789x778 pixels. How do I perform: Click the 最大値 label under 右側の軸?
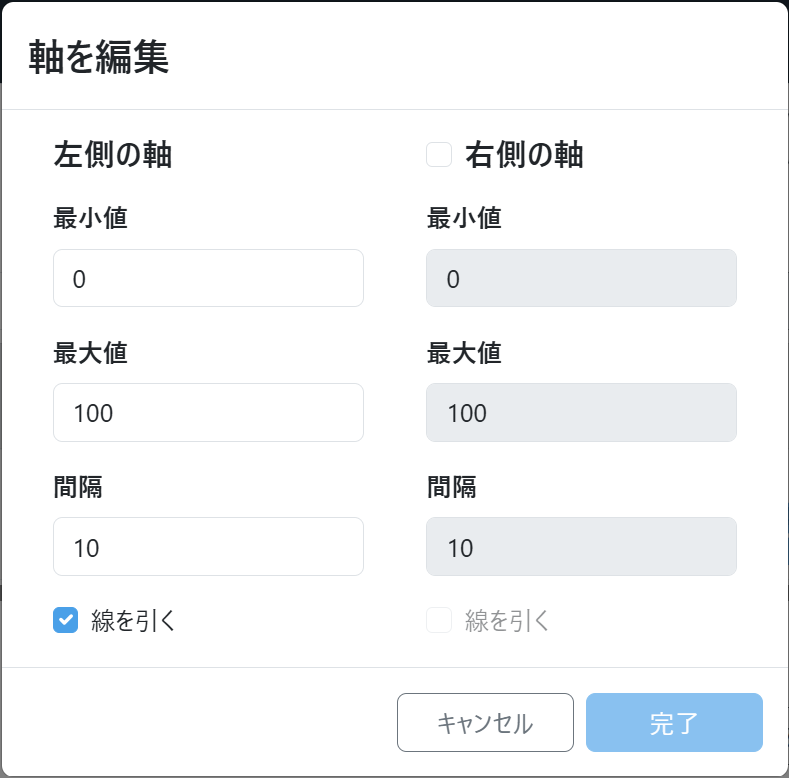[464, 352]
